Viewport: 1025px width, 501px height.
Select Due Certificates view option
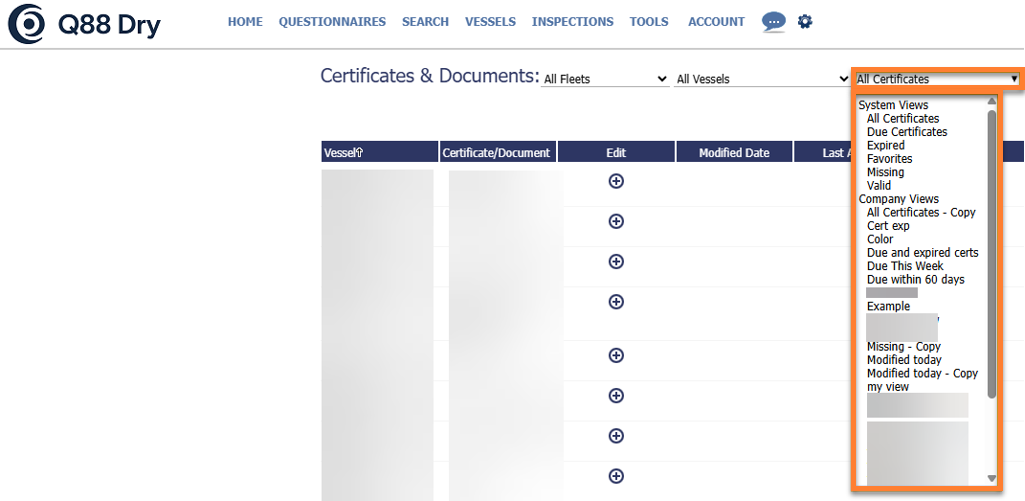906,132
